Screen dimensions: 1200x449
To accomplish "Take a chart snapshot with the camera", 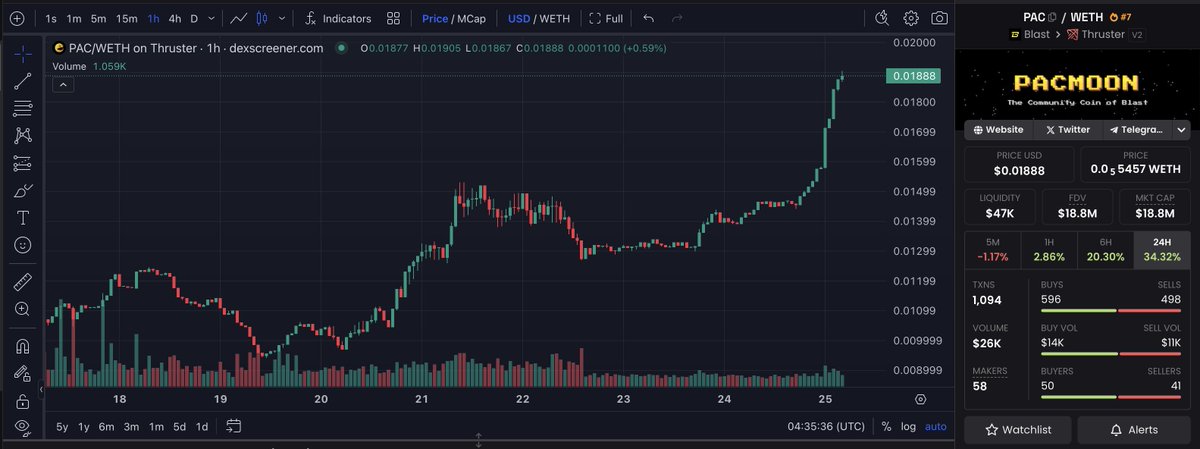I will (x=940, y=18).
